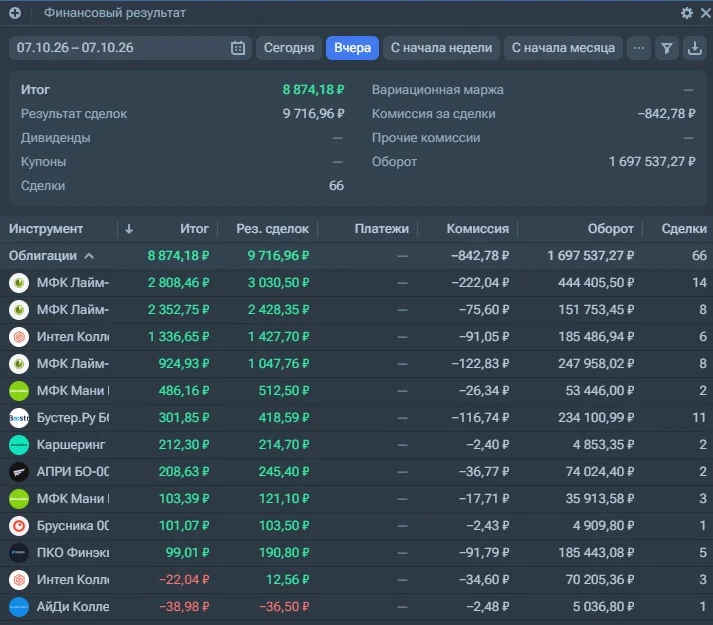The image size is (713, 625).
Task: Select the Бустер.Ру instrument name
Action: (73, 418)
